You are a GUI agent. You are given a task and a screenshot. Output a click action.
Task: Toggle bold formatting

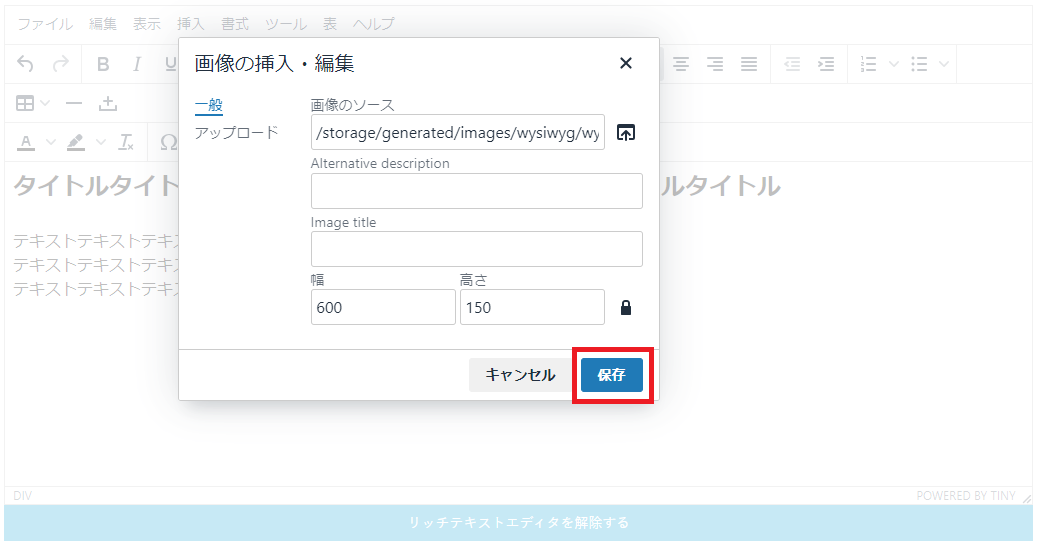(103, 64)
